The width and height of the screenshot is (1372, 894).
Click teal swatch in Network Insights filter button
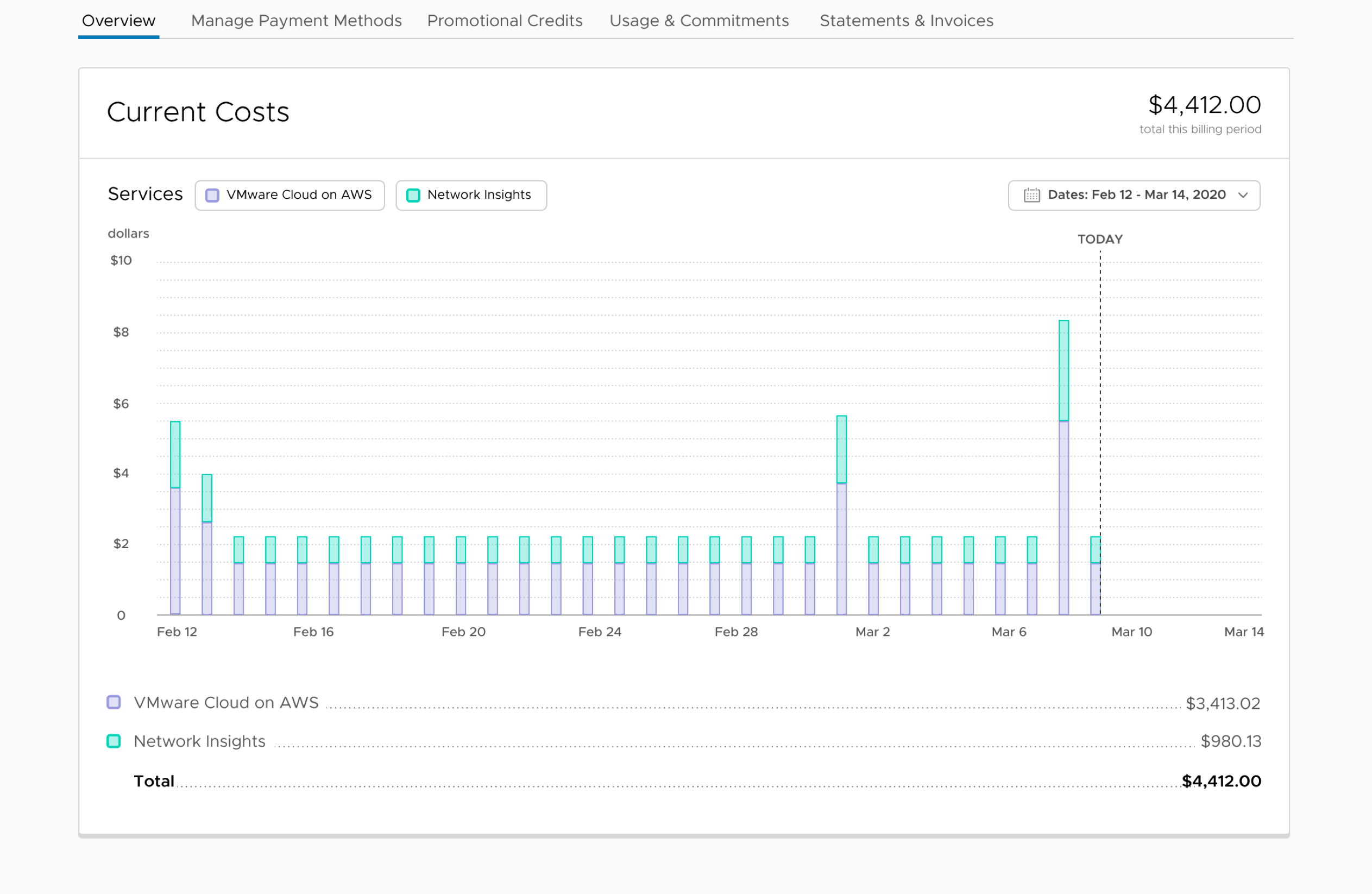click(413, 196)
